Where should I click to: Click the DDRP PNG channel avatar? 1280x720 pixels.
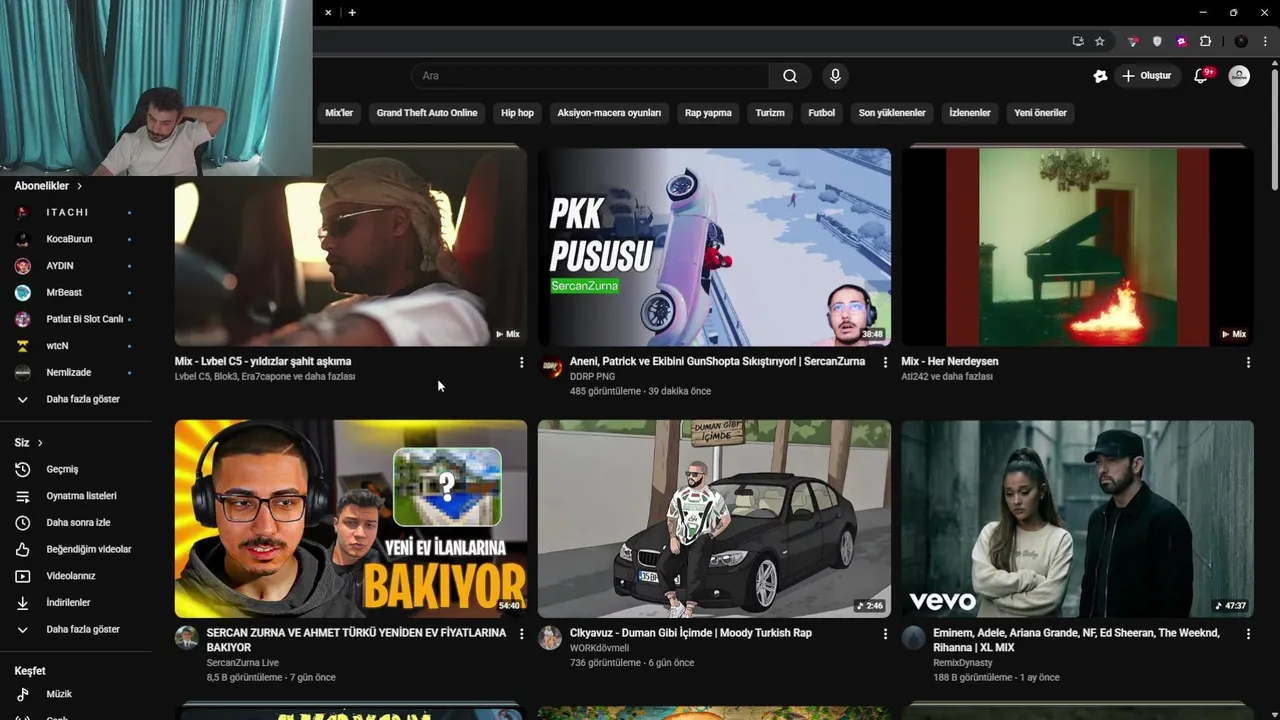coord(551,367)
